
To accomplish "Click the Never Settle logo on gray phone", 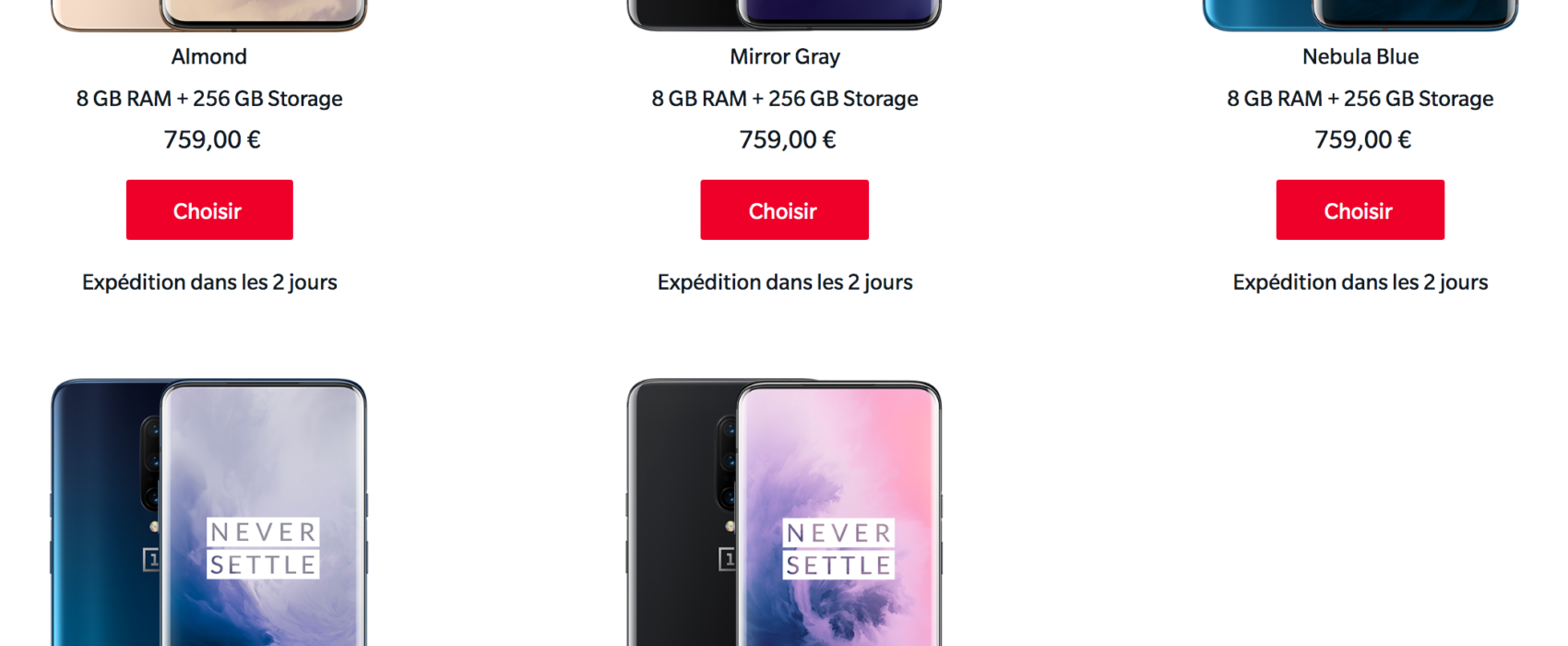I will (x=838, y=548).
